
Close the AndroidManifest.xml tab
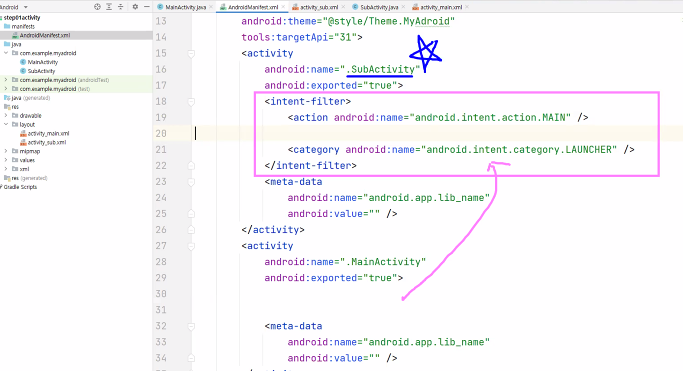tap(283, 7)
